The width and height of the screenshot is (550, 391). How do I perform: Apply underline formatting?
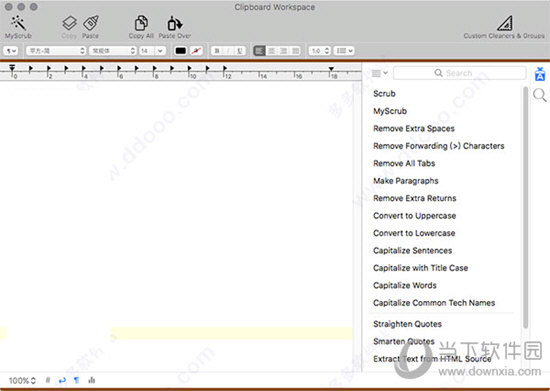coord(240,51)
